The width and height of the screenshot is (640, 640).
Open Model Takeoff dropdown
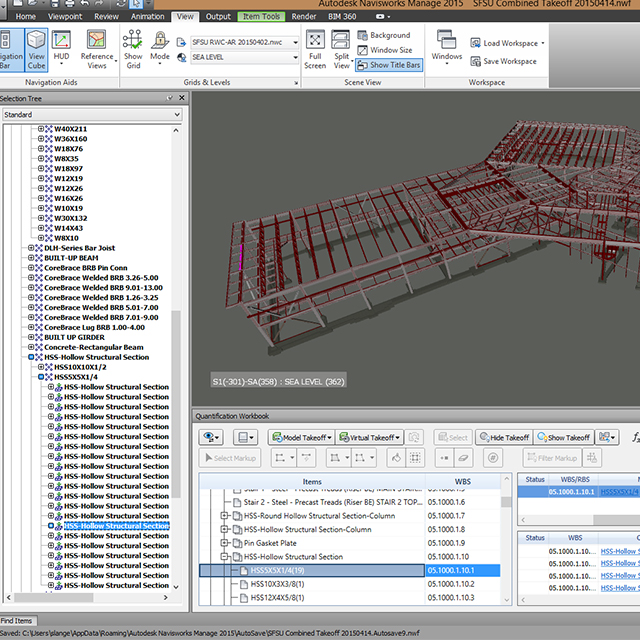[x=301, y=438]
